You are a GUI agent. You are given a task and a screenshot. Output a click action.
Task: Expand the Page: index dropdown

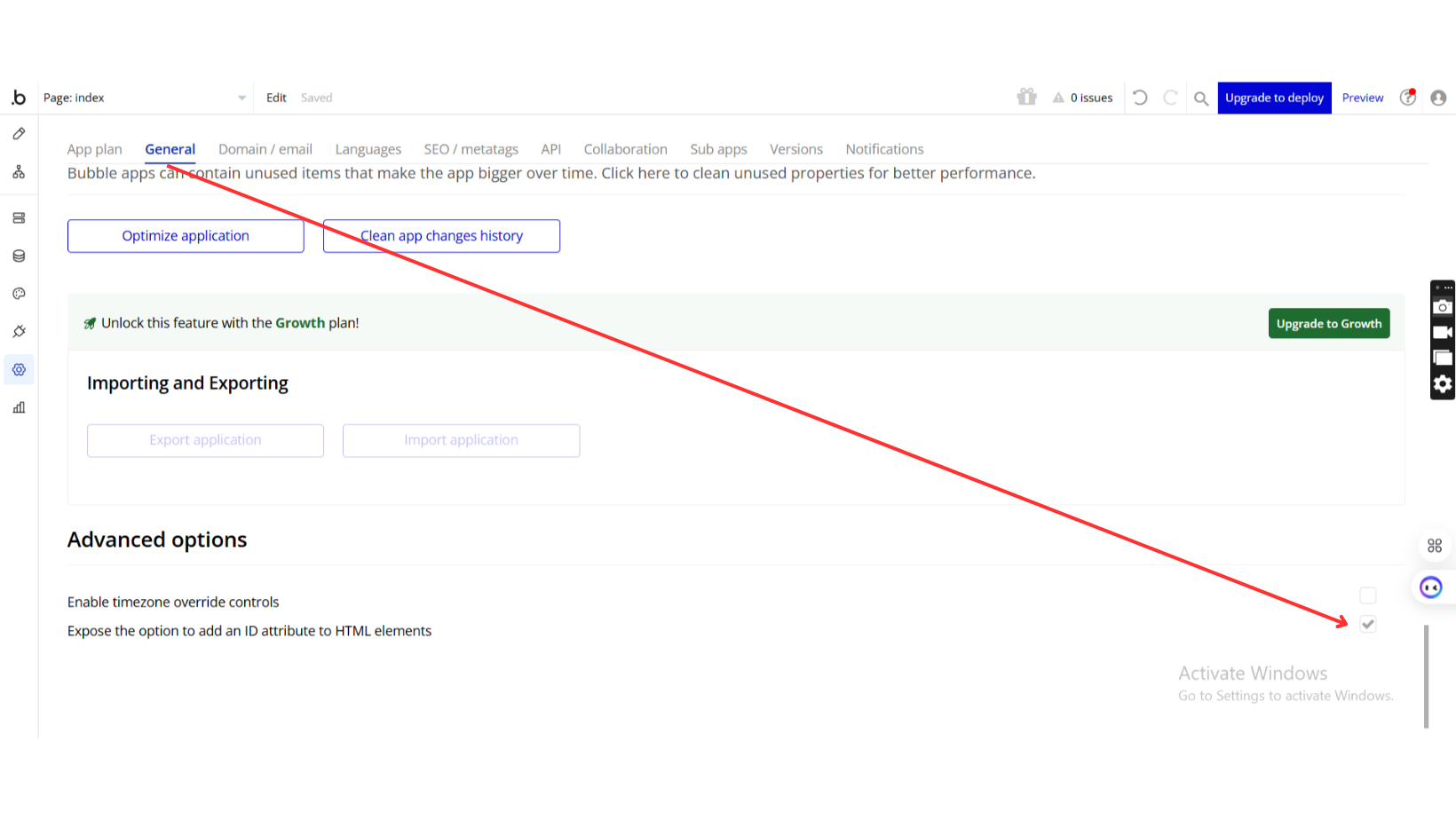click(146, 98)
